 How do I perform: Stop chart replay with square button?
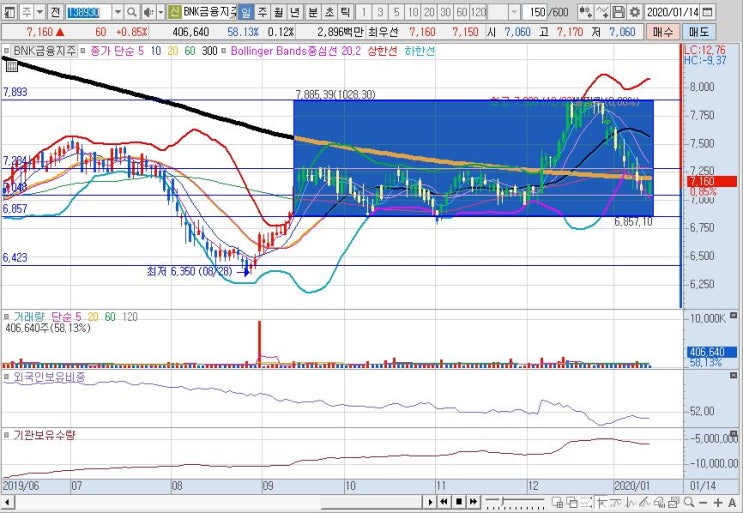click(459, 502)
